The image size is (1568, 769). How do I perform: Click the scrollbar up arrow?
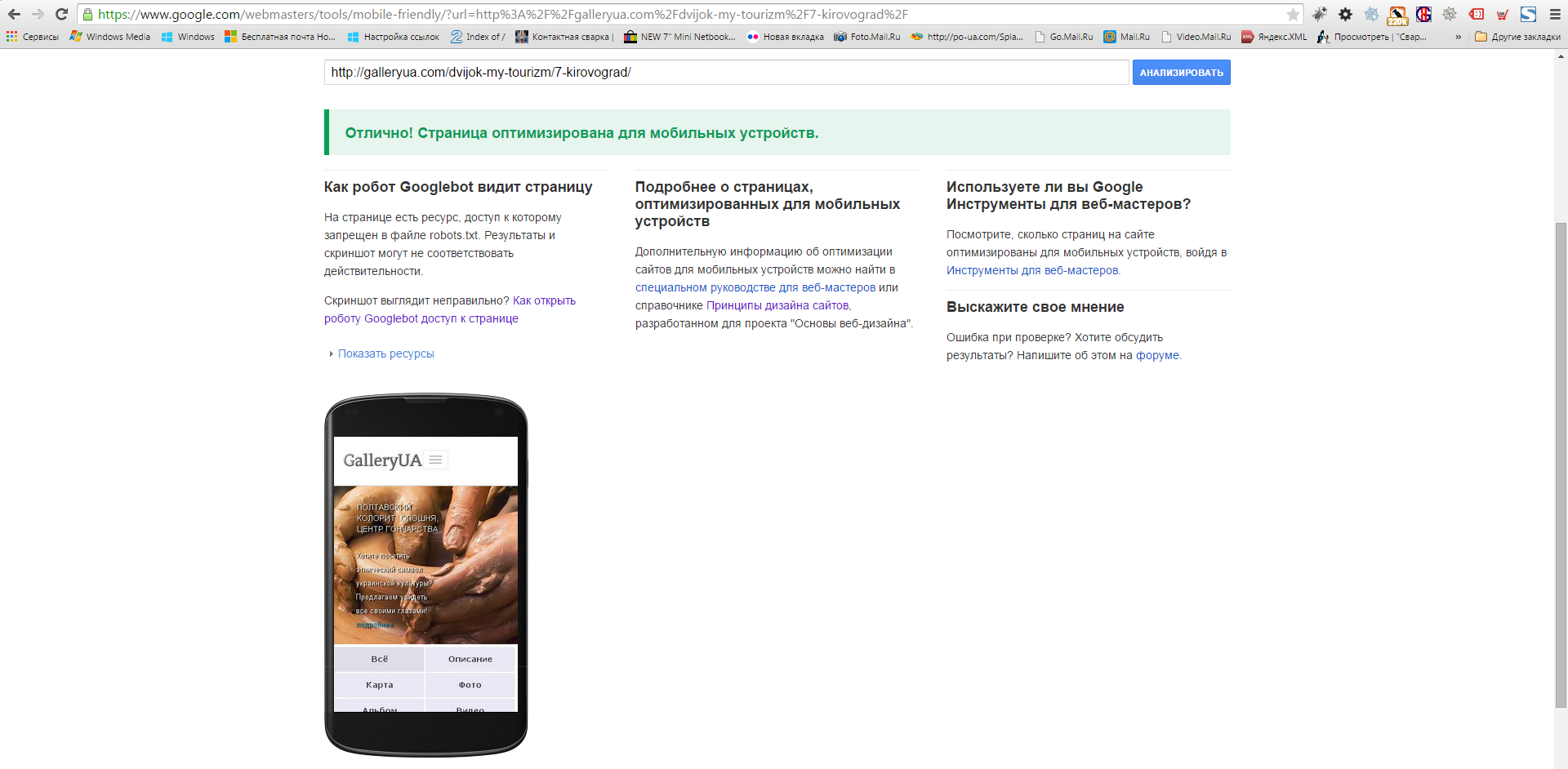tap(1561, 56)
